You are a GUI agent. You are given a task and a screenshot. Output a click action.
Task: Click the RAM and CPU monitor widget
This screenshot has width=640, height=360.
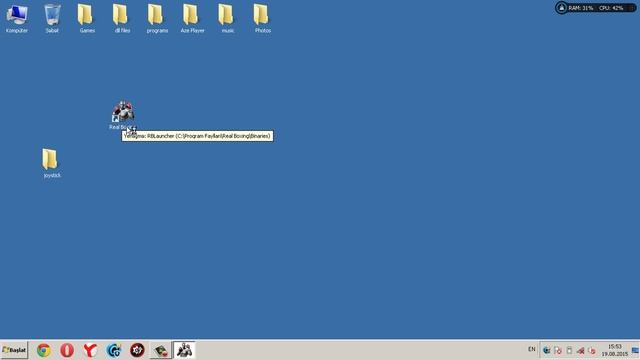point(596,8)
